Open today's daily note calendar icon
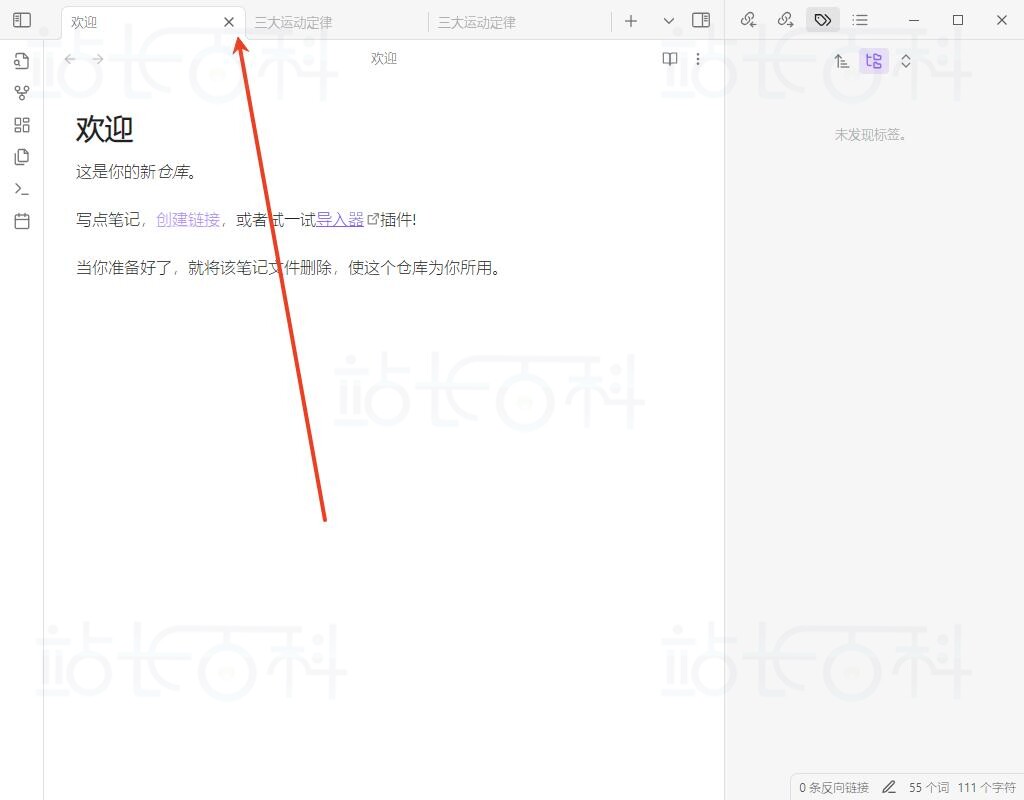 22,221
